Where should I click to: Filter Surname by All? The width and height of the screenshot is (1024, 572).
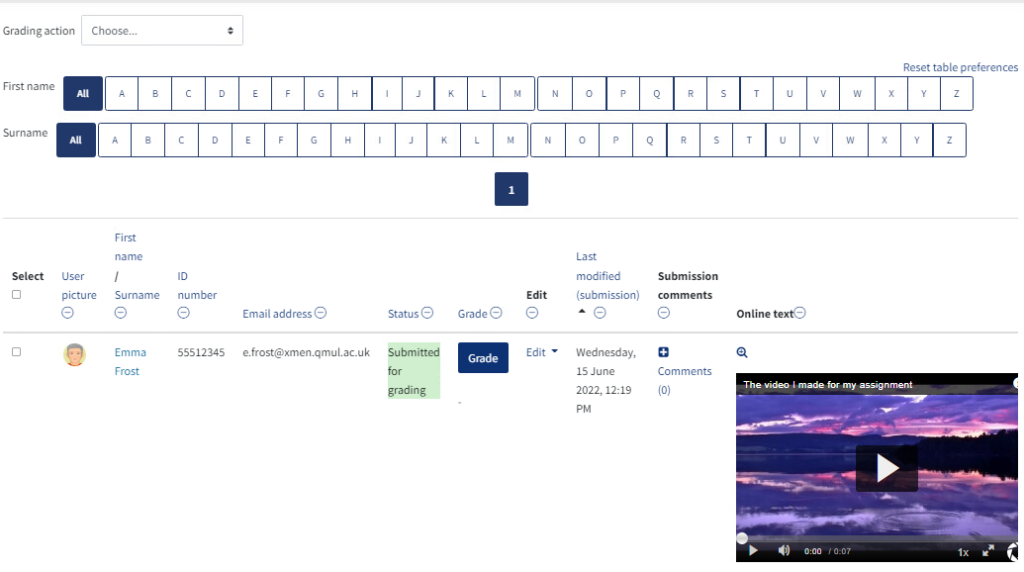pos(76,140)
